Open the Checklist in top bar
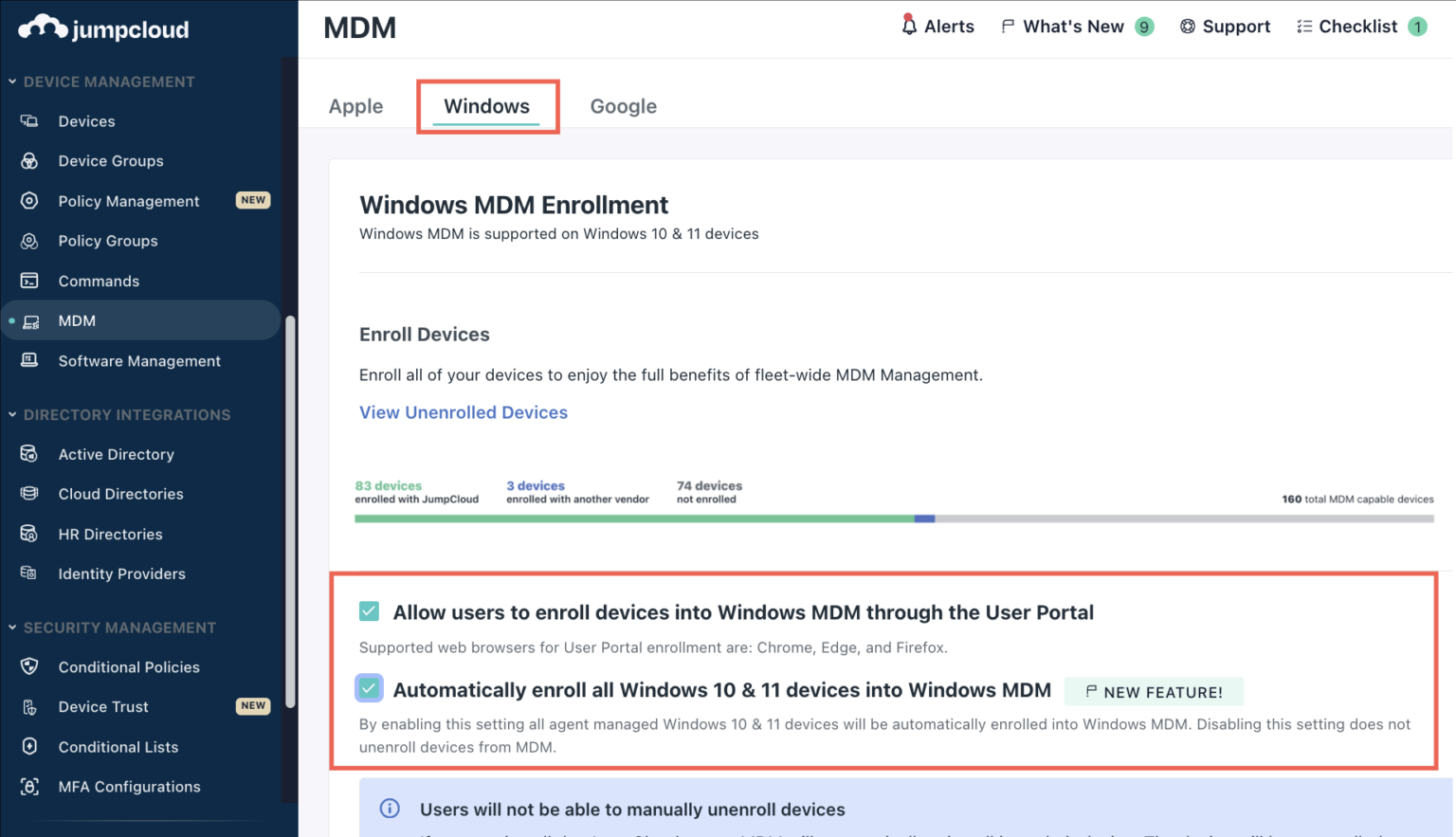Viewport: 1456px width, 837px height. coord(1358,26)
